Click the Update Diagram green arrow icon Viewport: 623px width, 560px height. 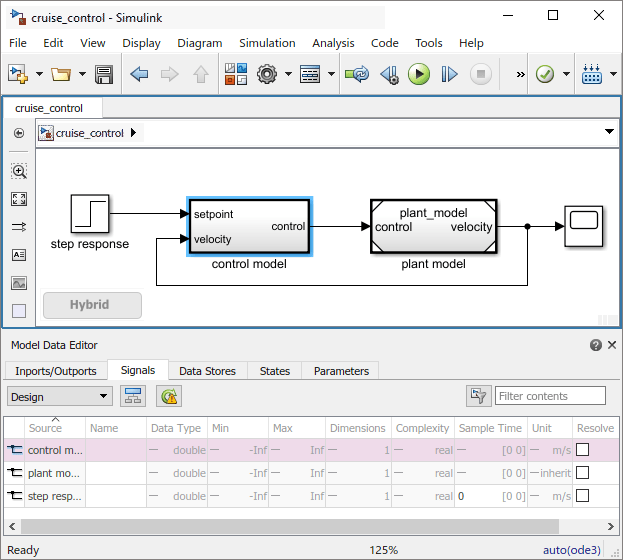pos(357,74)
